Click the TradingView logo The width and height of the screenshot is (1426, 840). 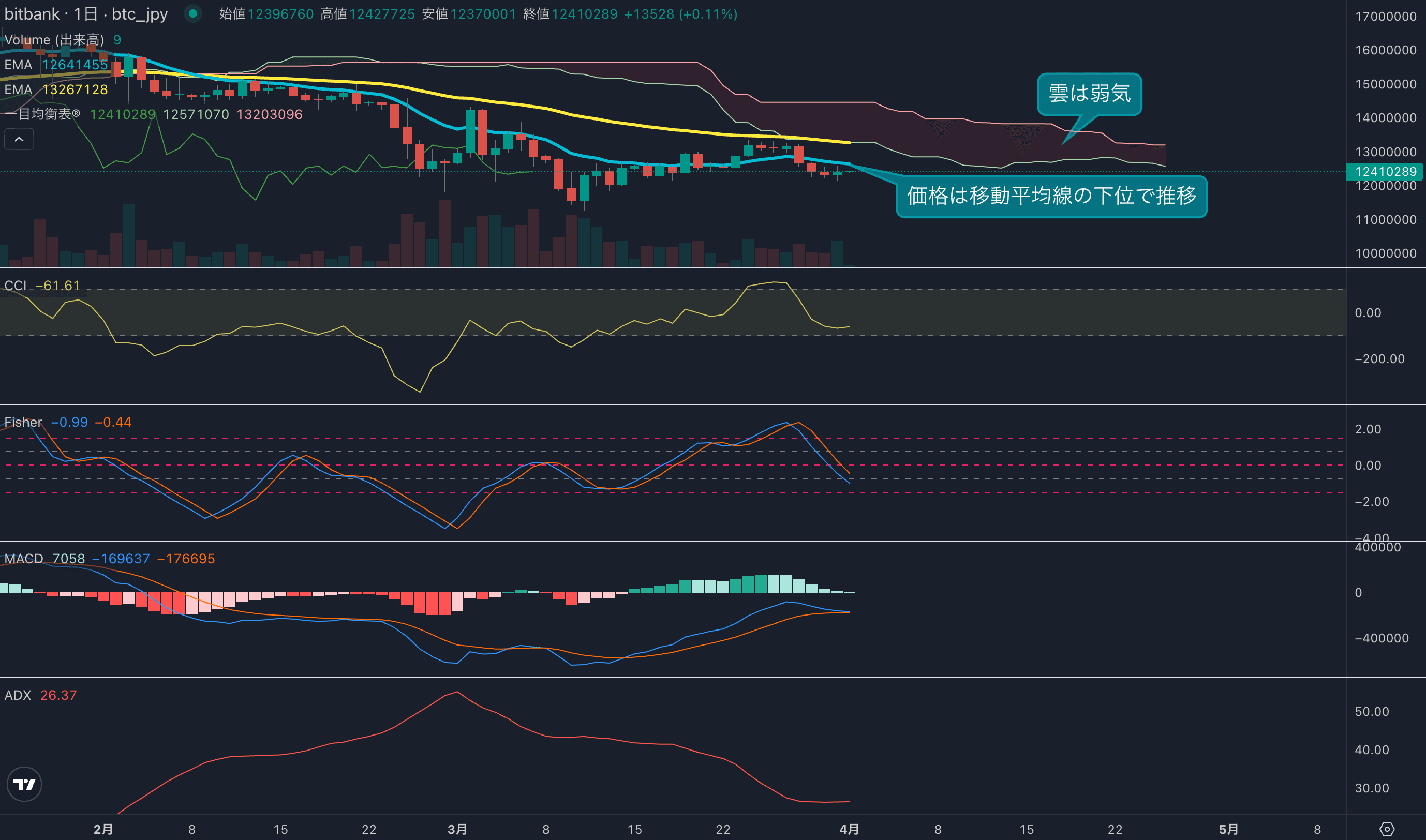tap(24, 784)
